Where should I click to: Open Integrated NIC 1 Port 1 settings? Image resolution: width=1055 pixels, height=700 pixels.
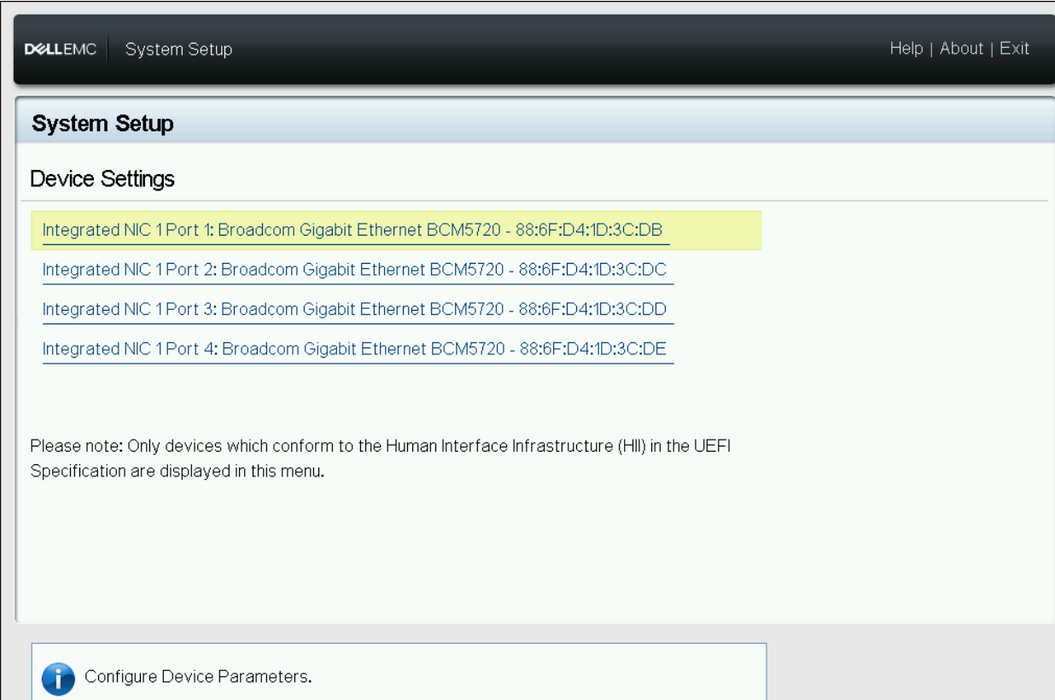point(353,230)
